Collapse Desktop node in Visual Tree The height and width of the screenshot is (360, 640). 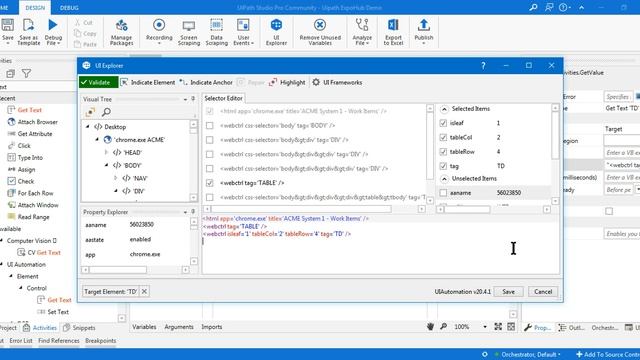pyautogui.click(x=87, y=127)
